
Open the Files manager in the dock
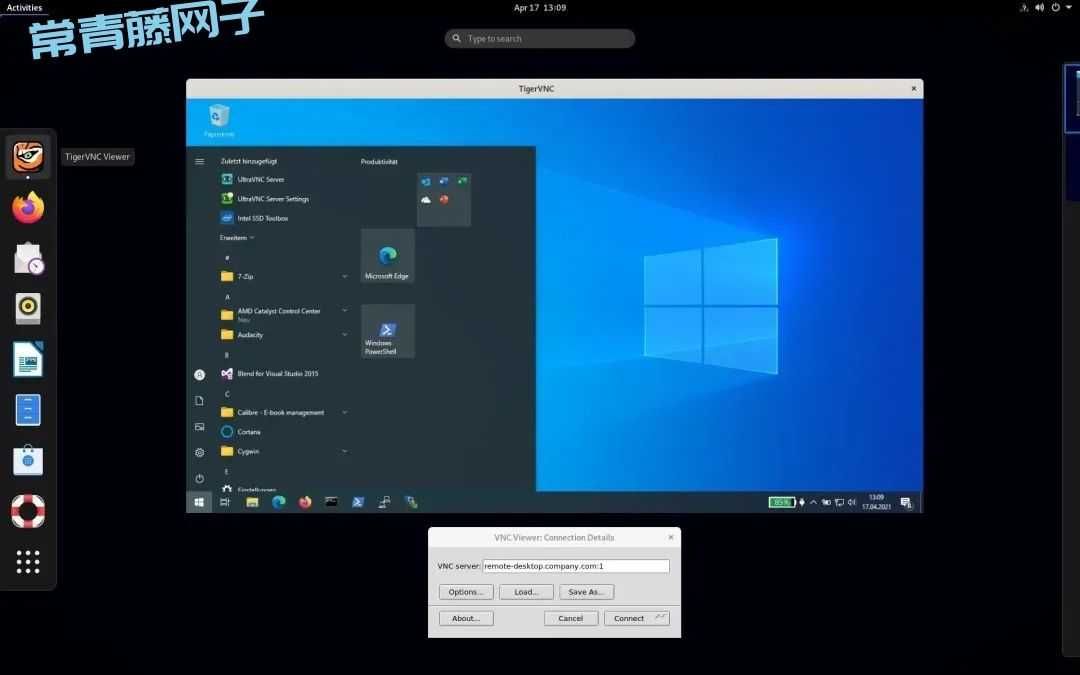pos(28,410)
